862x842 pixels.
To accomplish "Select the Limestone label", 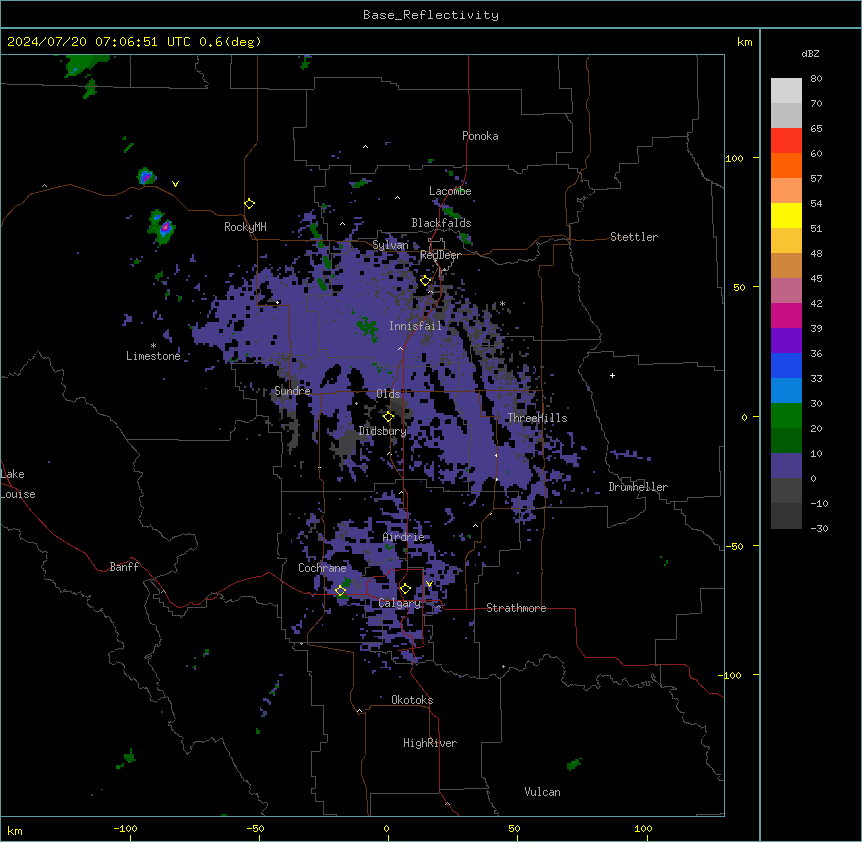I will 153,356.
